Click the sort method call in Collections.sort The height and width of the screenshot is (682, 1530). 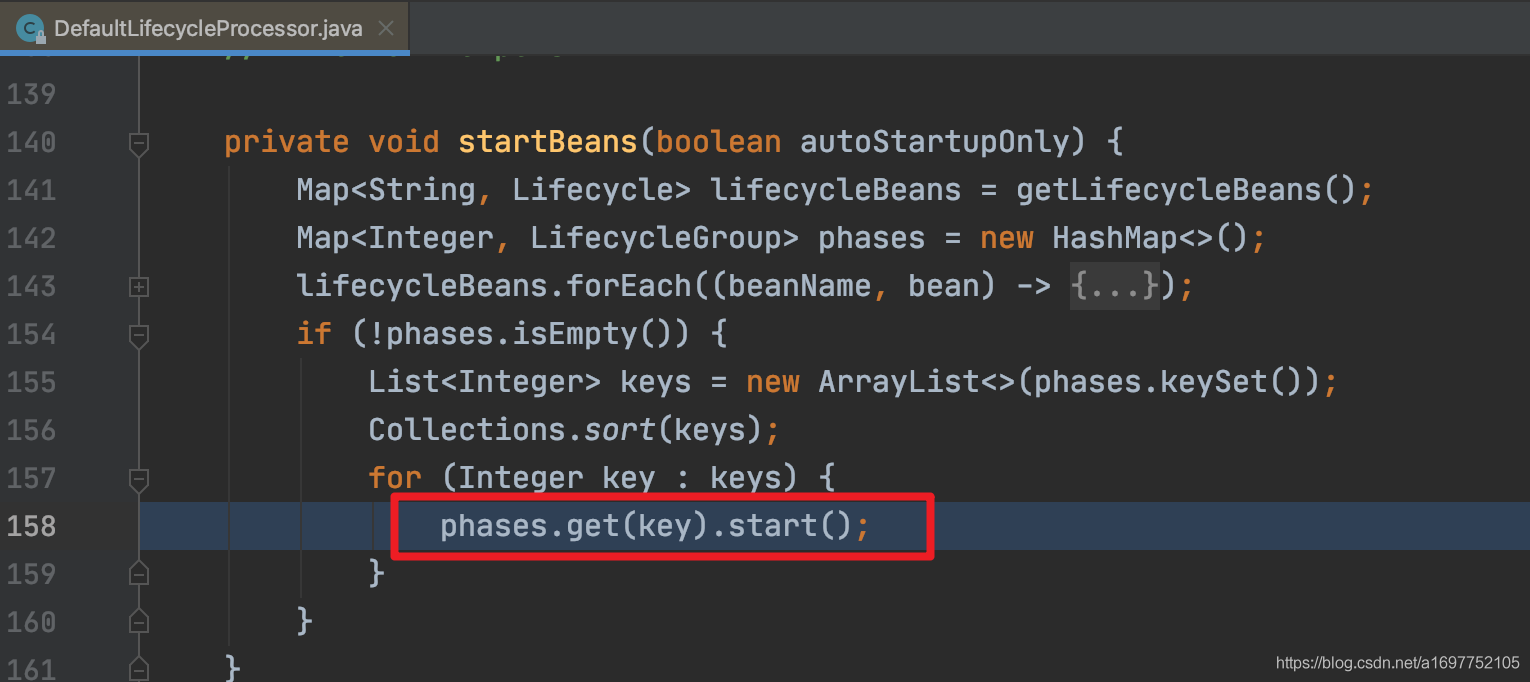620,430
